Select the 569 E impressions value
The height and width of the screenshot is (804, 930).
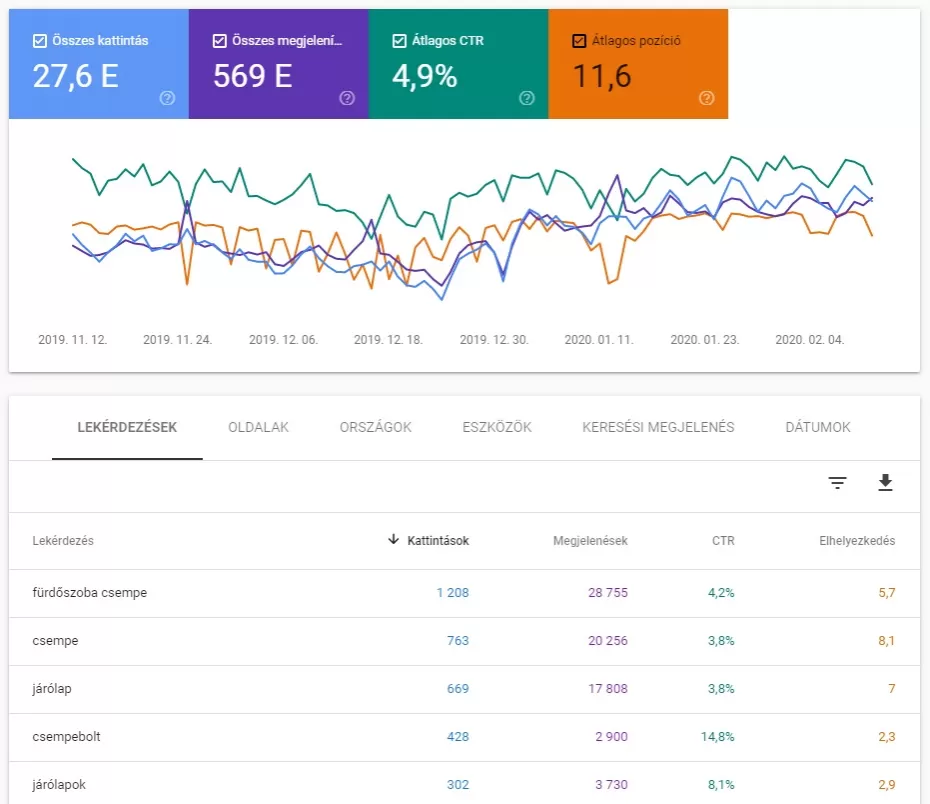(253, 76)
